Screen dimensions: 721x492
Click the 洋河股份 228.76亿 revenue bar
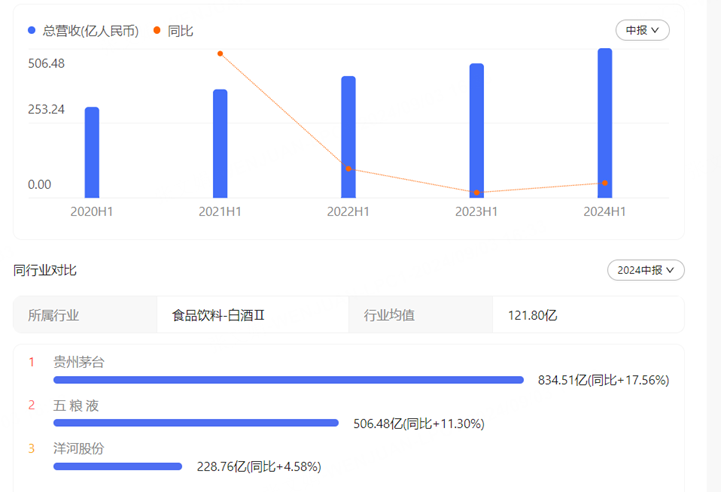[x=118, y=466]
